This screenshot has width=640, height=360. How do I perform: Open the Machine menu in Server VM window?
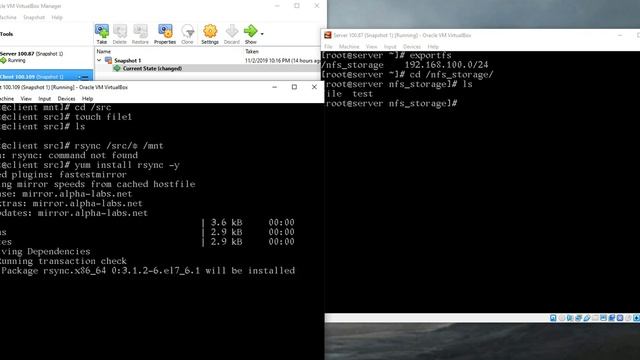[x=349, y=47]
